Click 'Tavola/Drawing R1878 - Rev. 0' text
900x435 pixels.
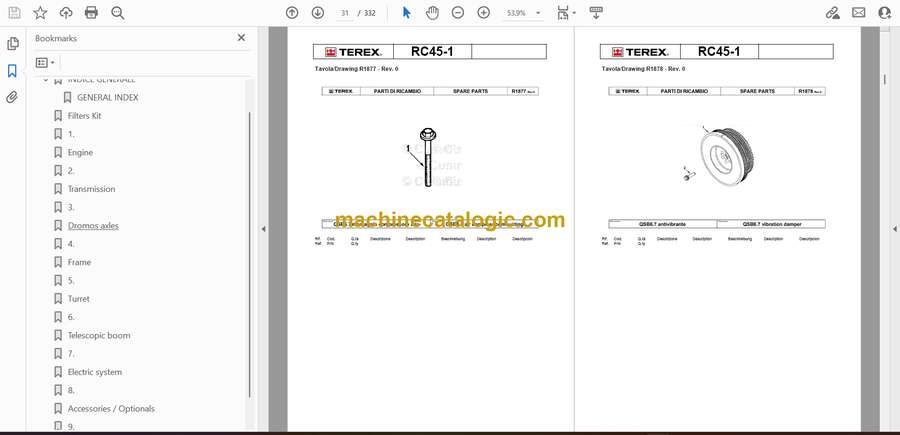643,69
